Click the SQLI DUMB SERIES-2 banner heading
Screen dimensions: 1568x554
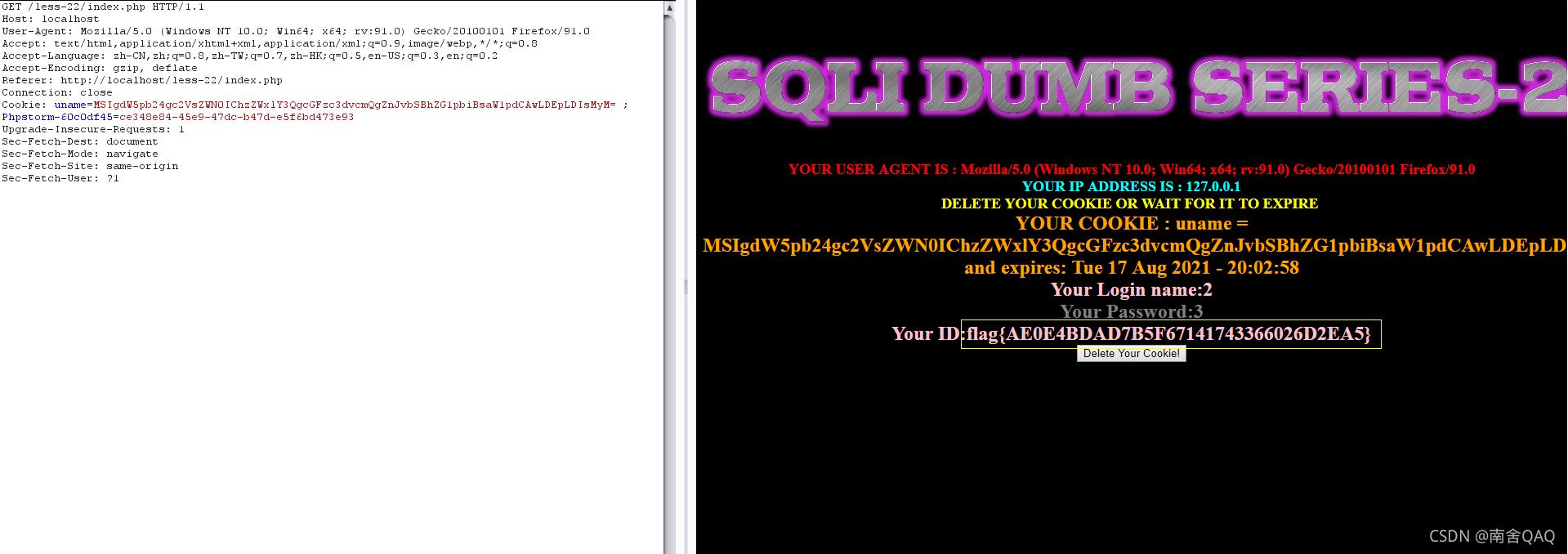(1136, 88)
